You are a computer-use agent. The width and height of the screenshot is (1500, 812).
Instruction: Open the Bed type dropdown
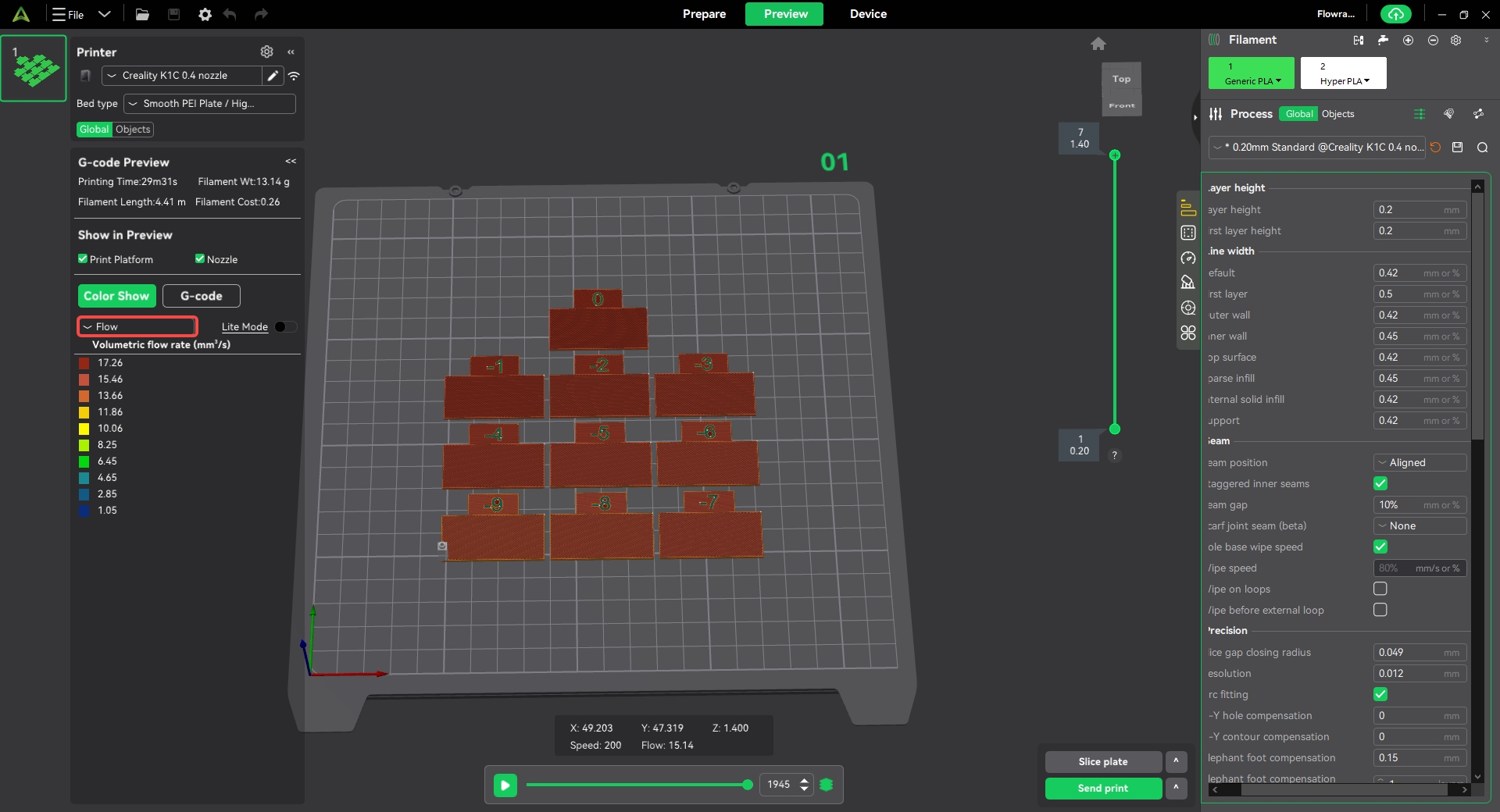point(209,104)
